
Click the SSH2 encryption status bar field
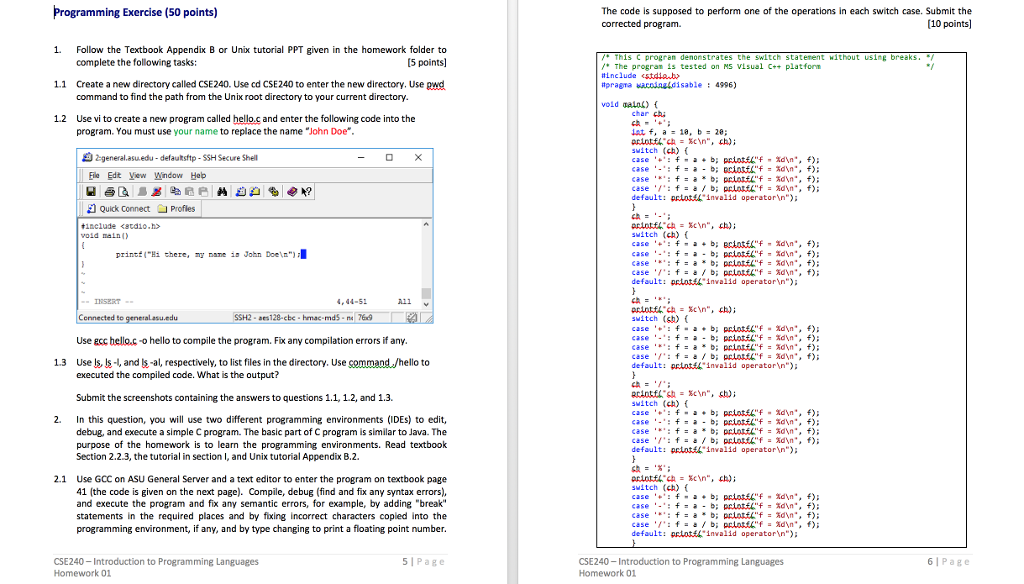[291, 316]
